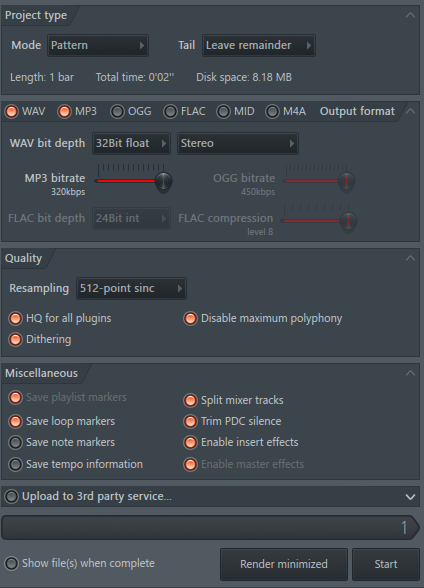424x588 pixels.
Task: Enable the OGG output format
Action: pyautogui.click(x=117, y=112)
